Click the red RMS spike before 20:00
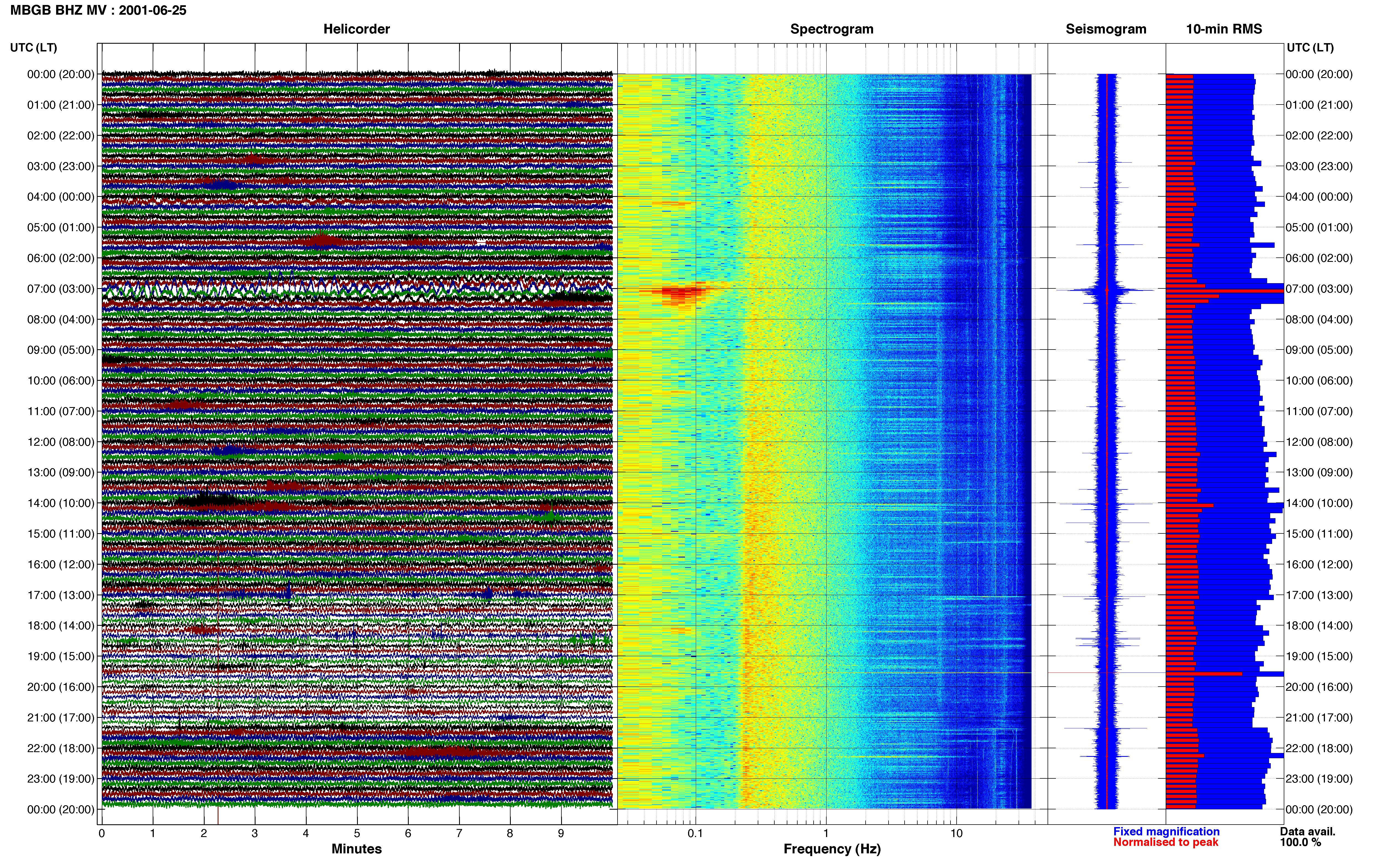The width and height of the screenshot is (1388, 868). (x=1204, y=674)
